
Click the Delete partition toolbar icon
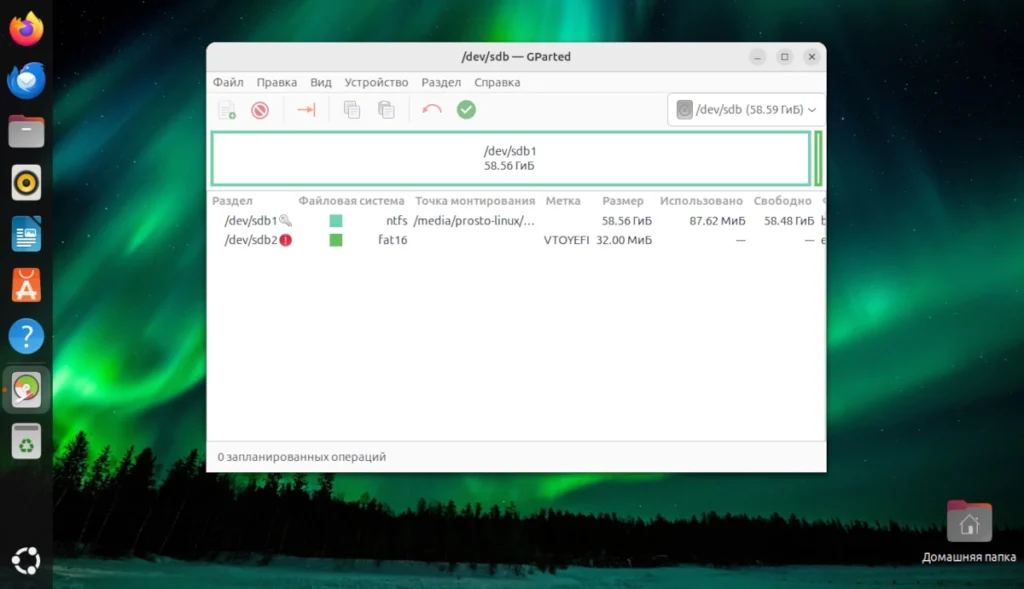pyautogui.click(x=260, y=110)
